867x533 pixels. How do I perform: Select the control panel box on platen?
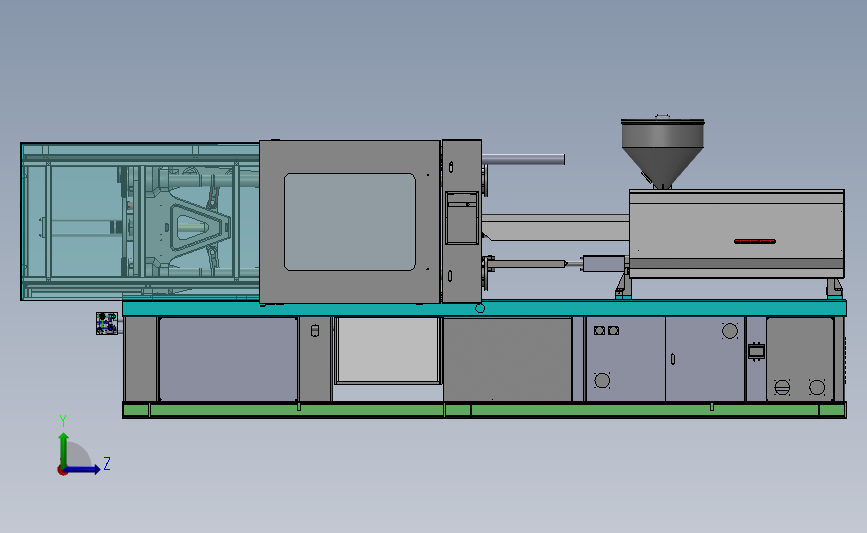click(462, 218)
